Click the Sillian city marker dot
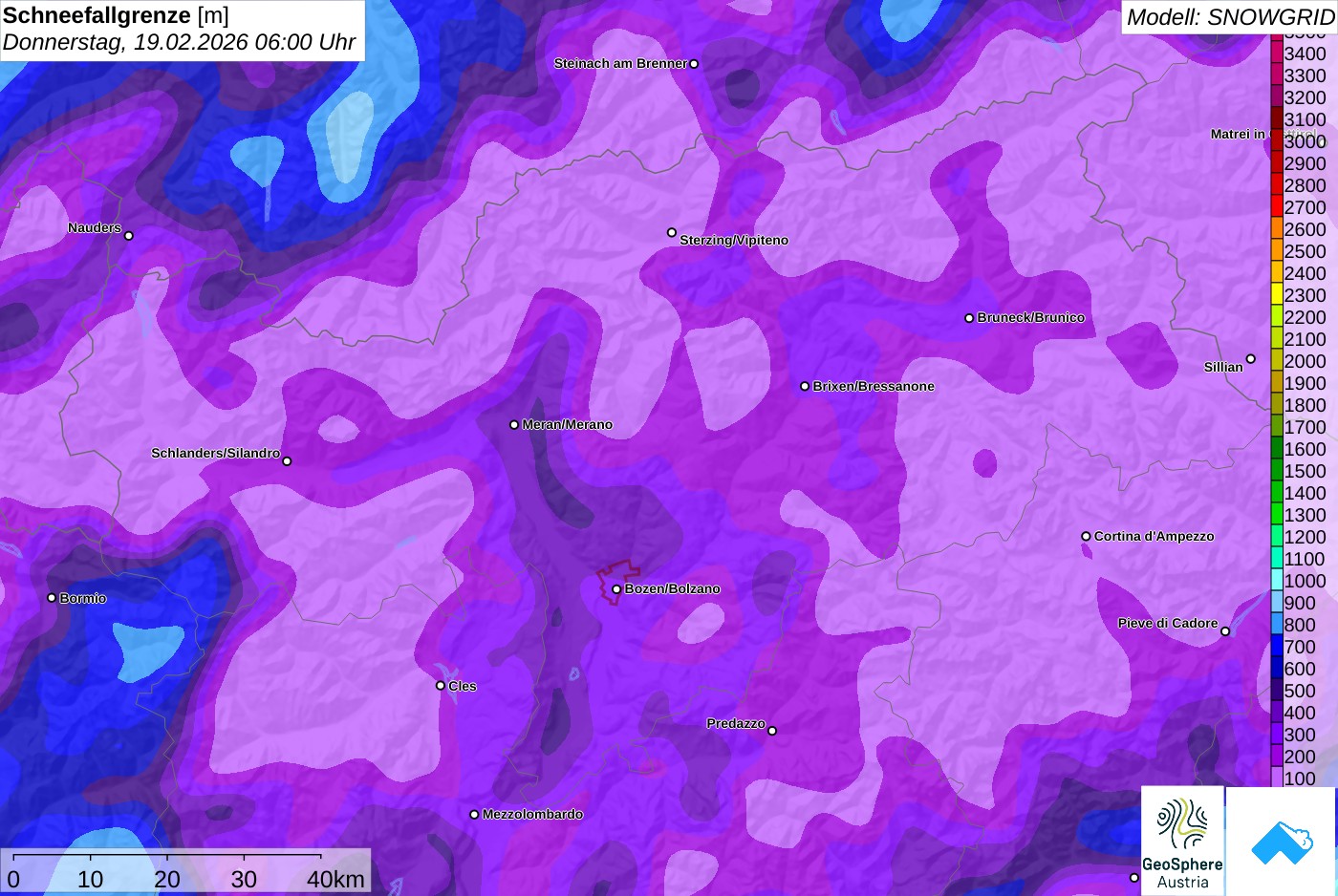The width and height of the screenshot is (1338, 896). point(1250,359)
